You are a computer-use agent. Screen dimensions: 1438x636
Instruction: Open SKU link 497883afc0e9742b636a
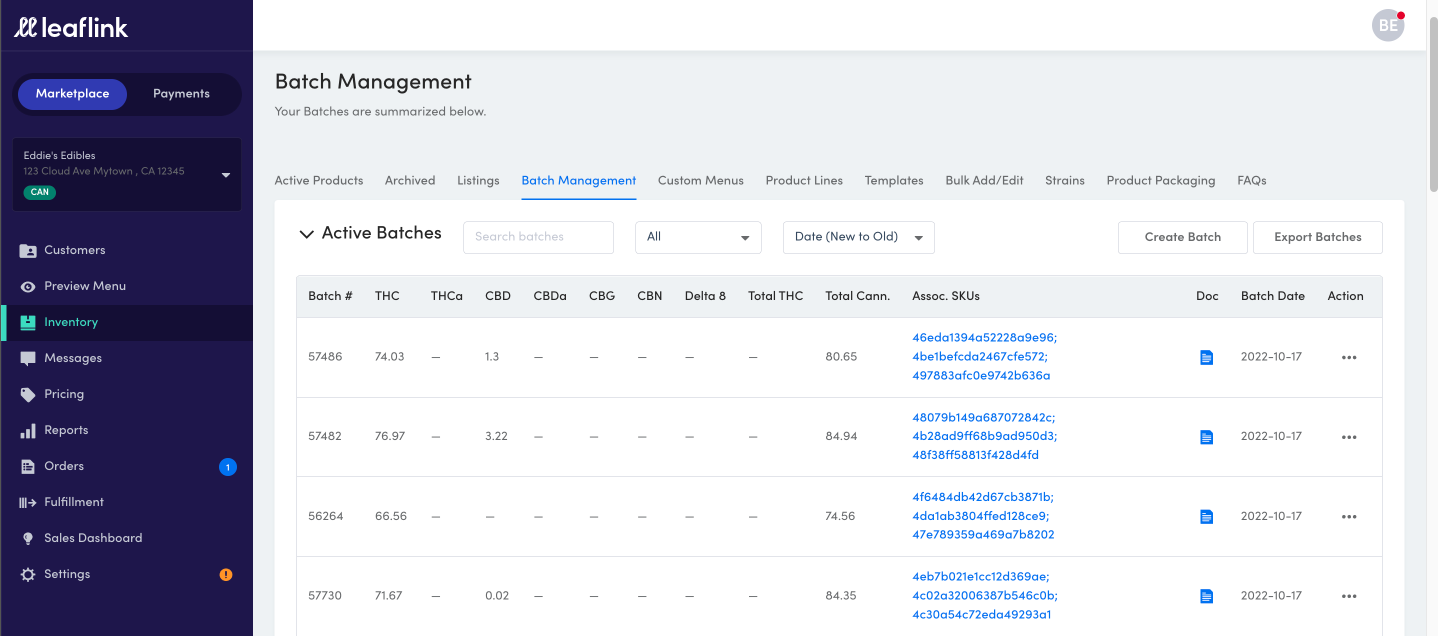point(981,376)
